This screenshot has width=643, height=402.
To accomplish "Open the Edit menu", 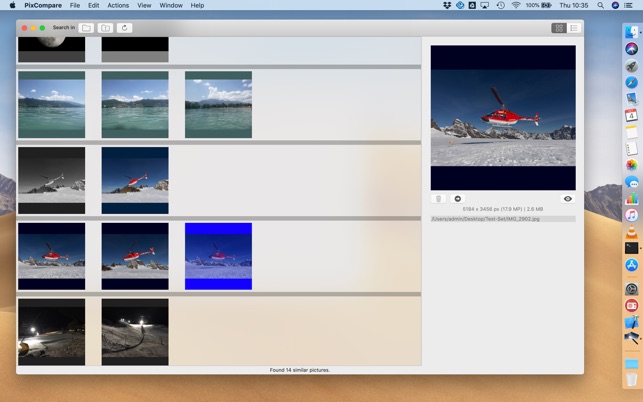I will 93,5.
